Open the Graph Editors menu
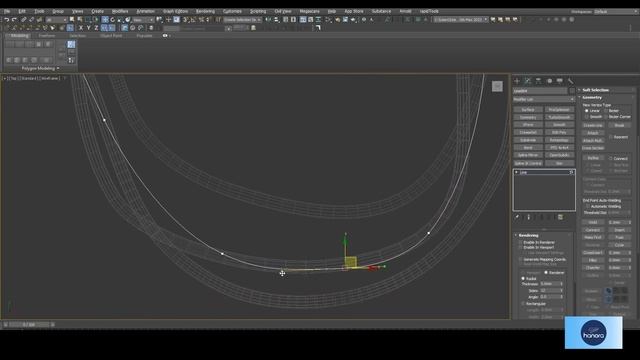This screenshot has width=640, height=360. (176, 11)
